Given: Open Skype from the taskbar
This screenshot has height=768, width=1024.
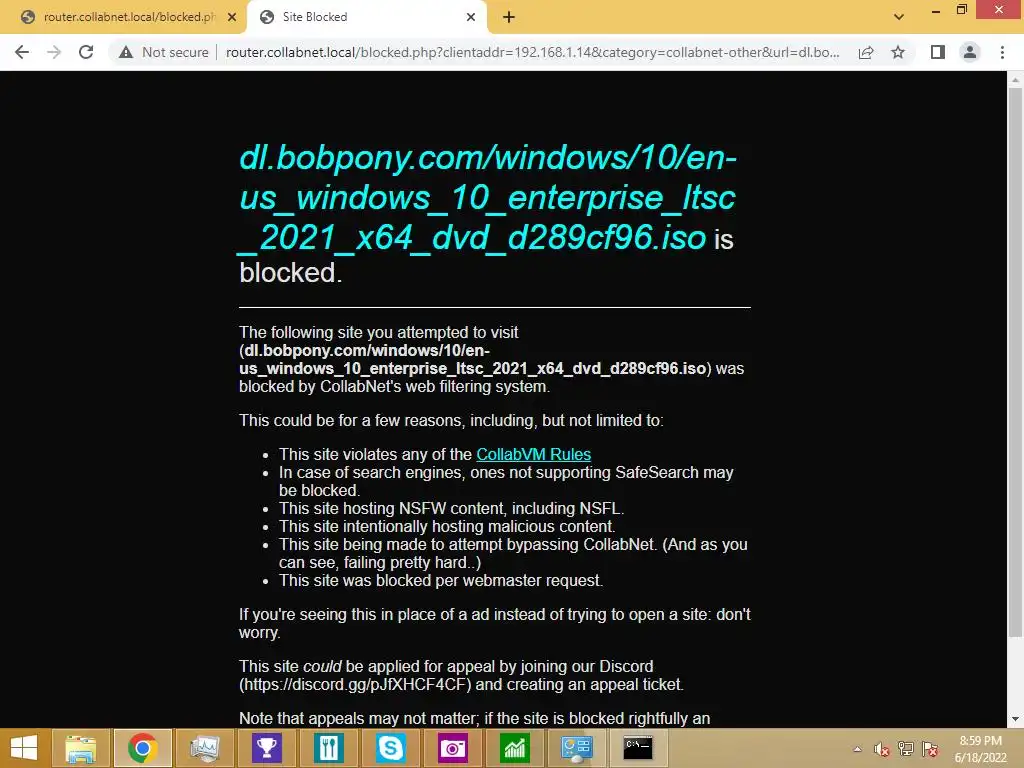Looking at the screenshot, I should point(391,748).
